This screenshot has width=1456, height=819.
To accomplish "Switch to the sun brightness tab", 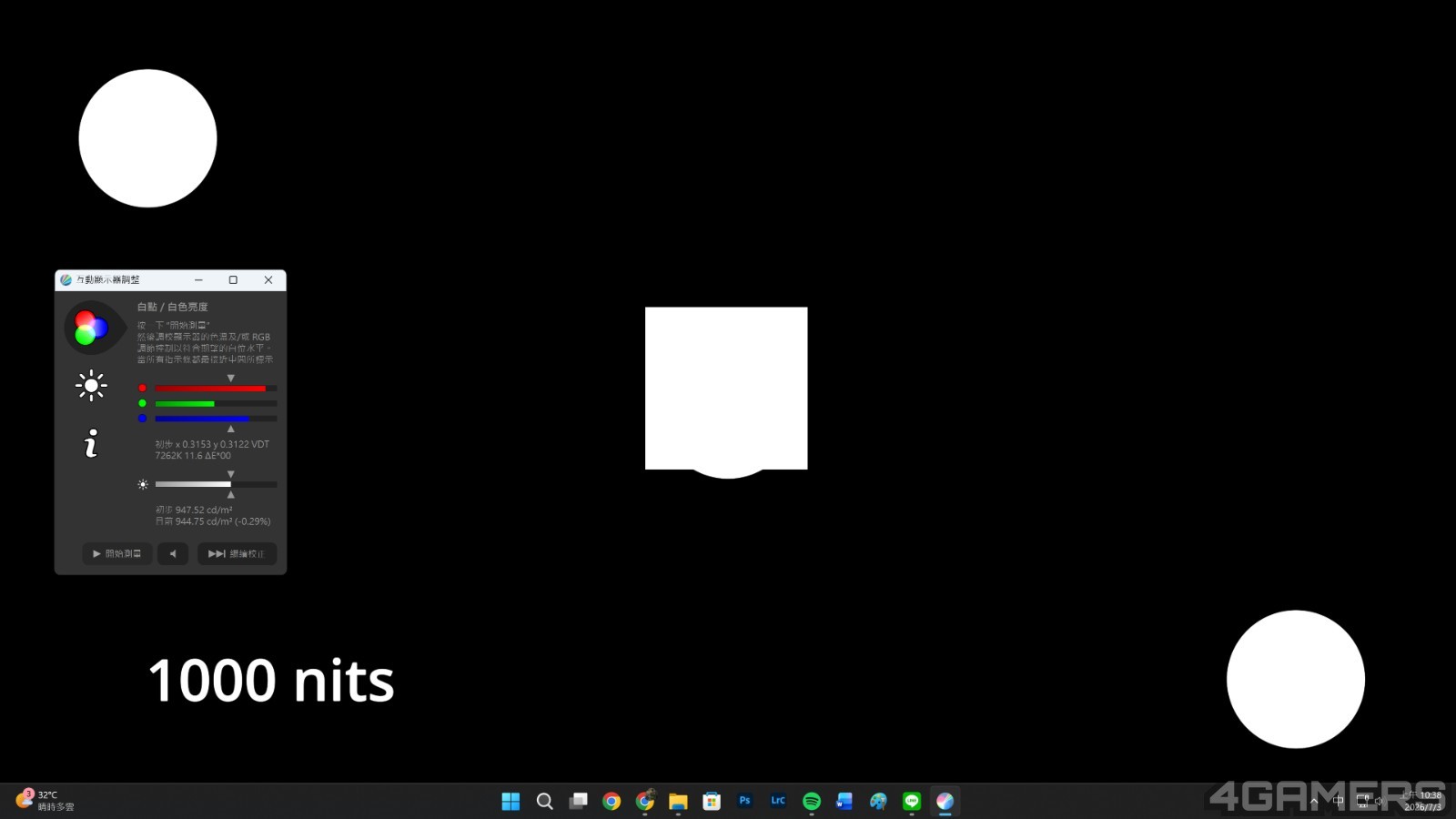I will click(91, 386).
